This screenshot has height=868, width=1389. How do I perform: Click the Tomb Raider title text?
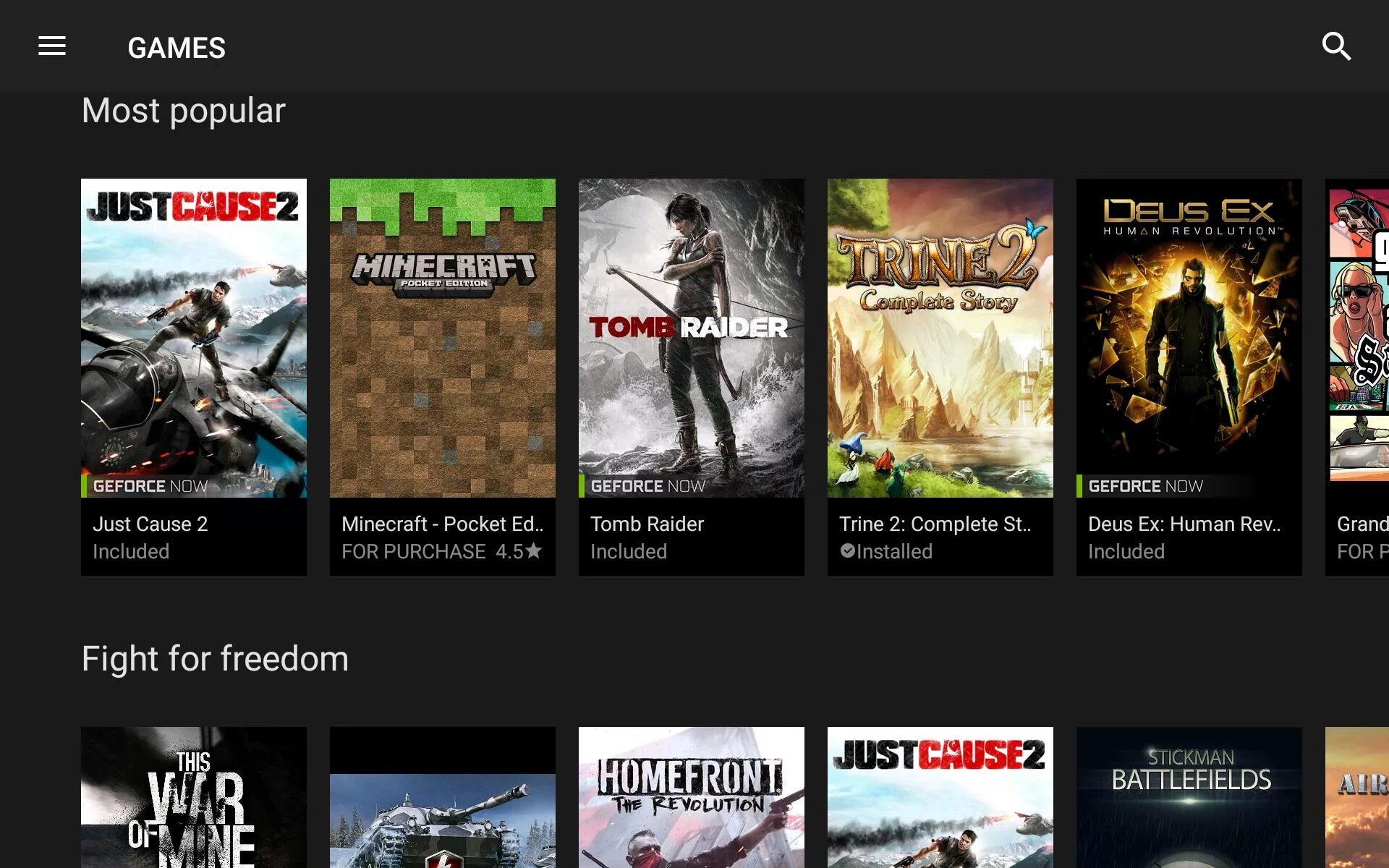pyautogui.click(x=647, y=524)
